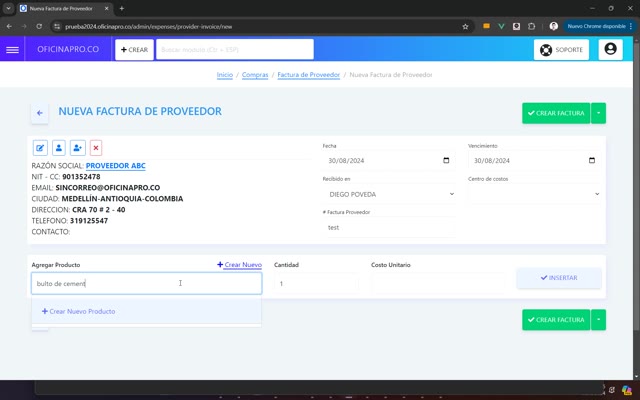Viewport: 640px width, 400px height.
Task: Click the Crear Nuevo link
Action: (239, 264)
